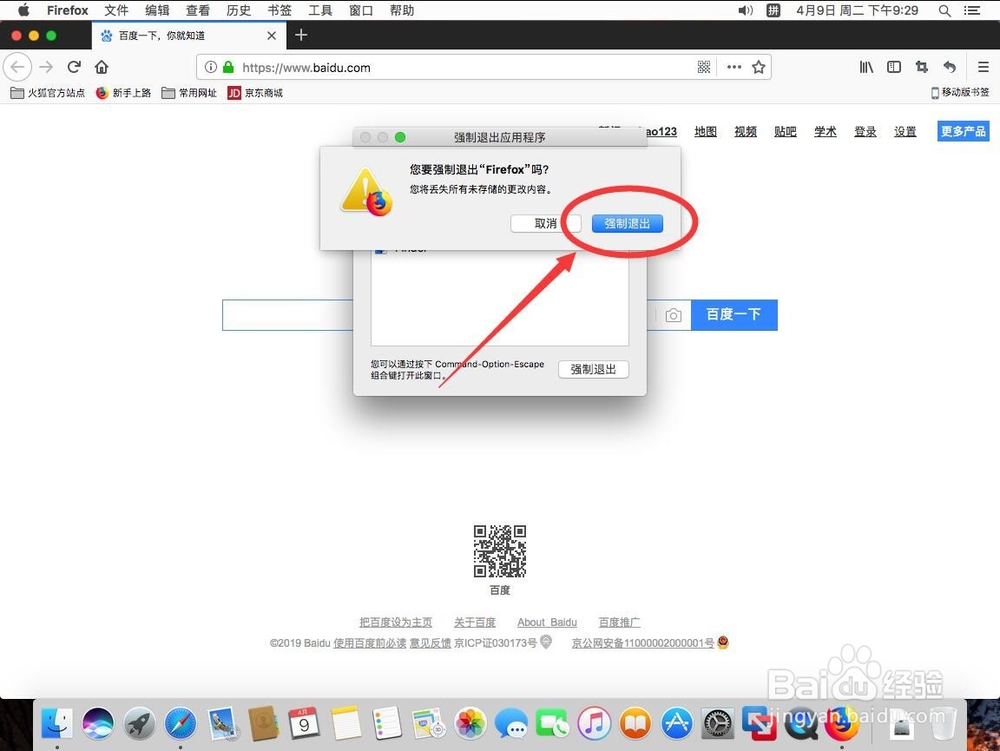The image size is (1000, 751).
Task: Open Photos app in the Dock
Action: [470, 724]
